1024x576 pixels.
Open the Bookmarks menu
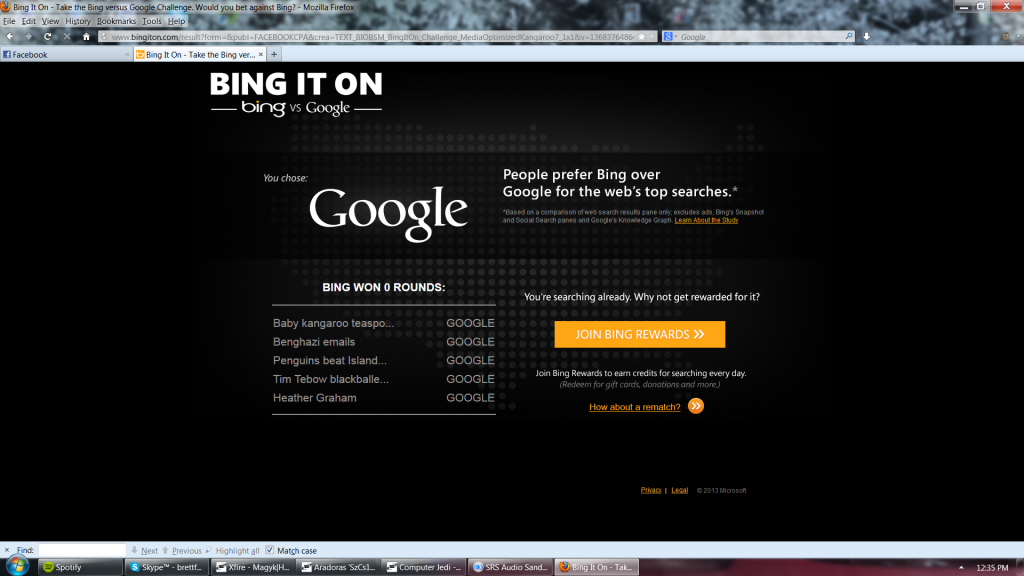[116, 21]
